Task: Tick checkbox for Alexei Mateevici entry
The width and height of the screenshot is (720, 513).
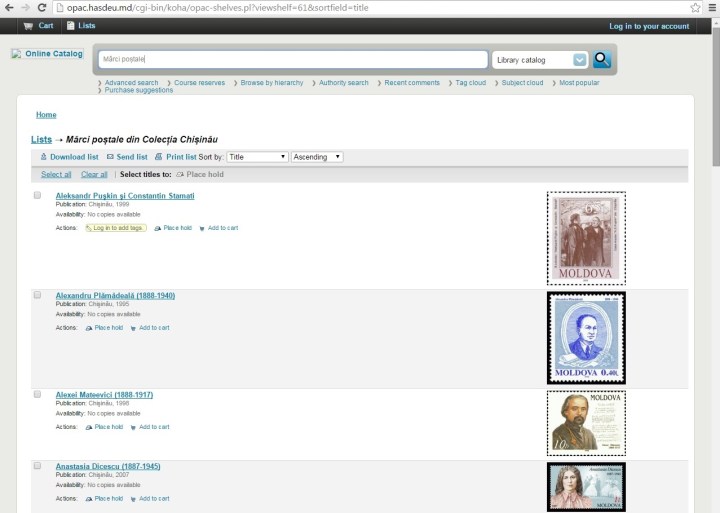Action: coord(37,394)
